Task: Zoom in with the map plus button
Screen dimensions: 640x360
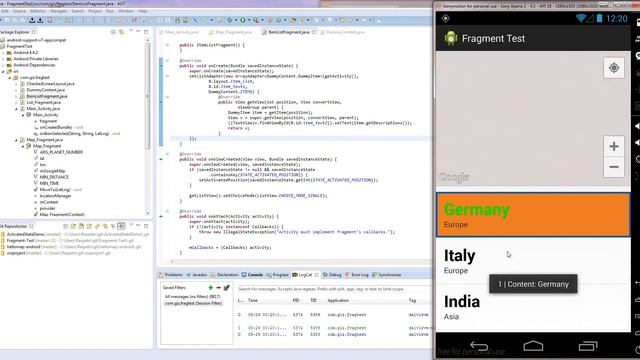Action: click(x=614, y=146)
